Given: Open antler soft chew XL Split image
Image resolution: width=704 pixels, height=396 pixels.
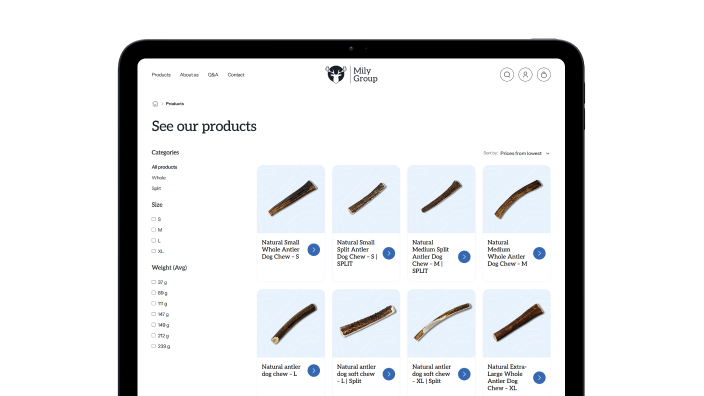Looking at the screenshot, I should [441, 323].
